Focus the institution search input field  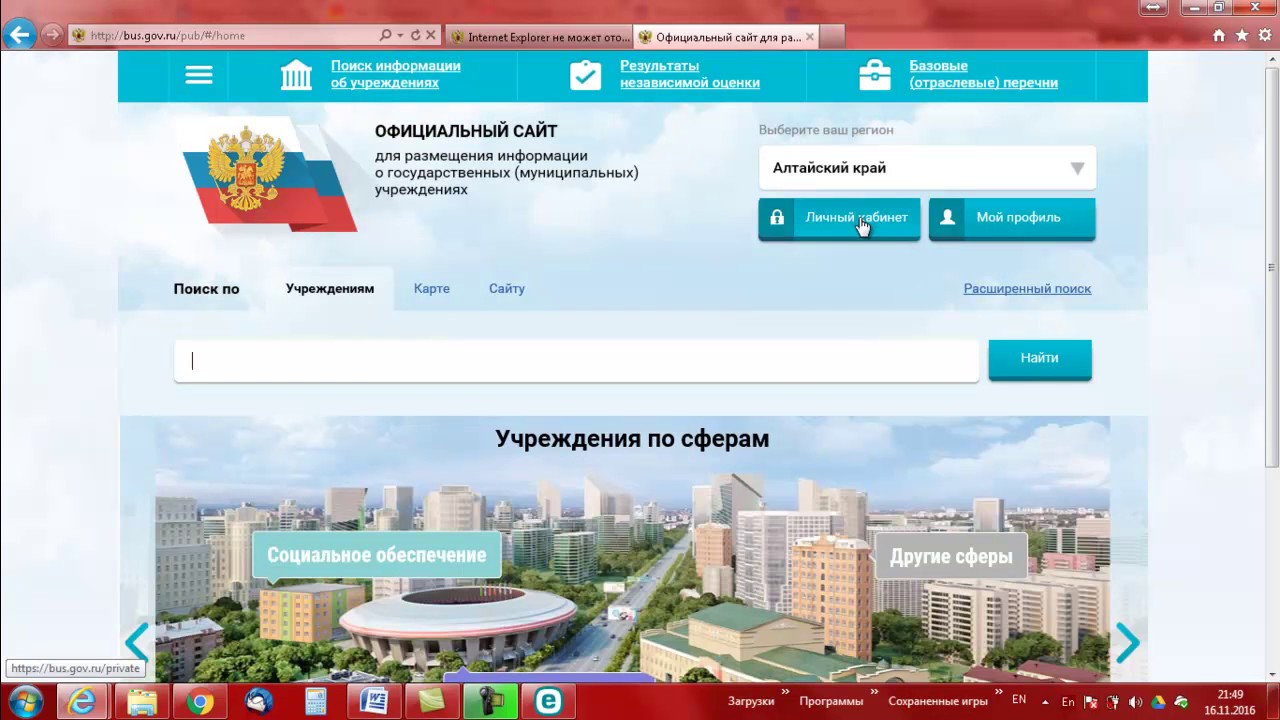pos(577,361)
